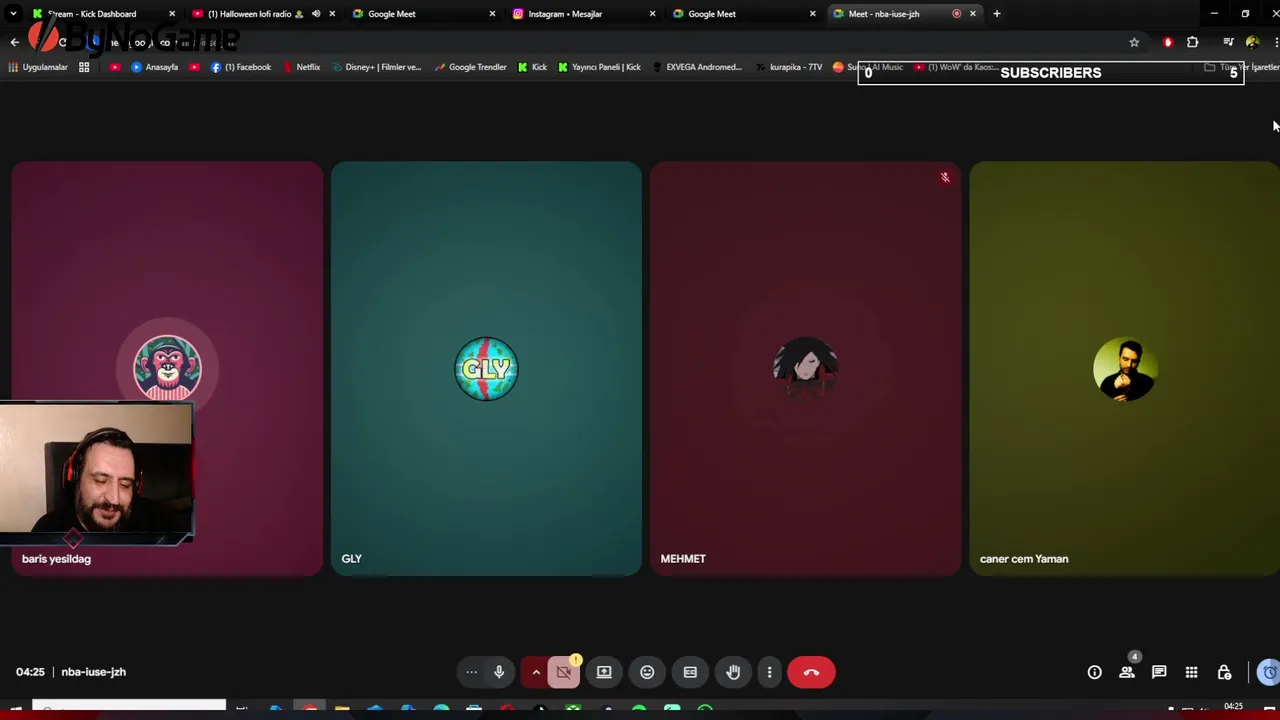Leave the call with red hang-up button

click(811, 672)
